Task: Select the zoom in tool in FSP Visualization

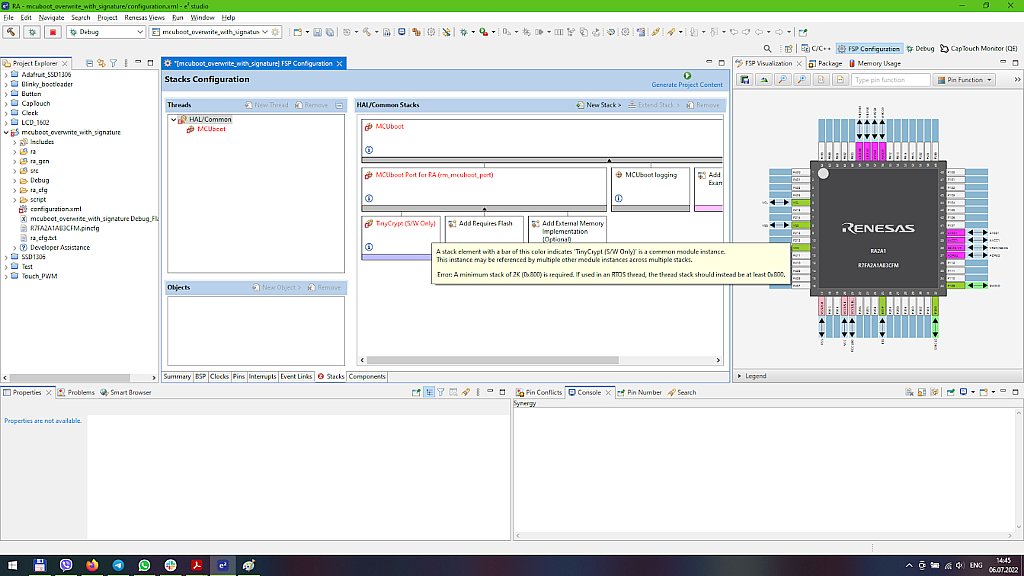Action: (x=782, y=79)
